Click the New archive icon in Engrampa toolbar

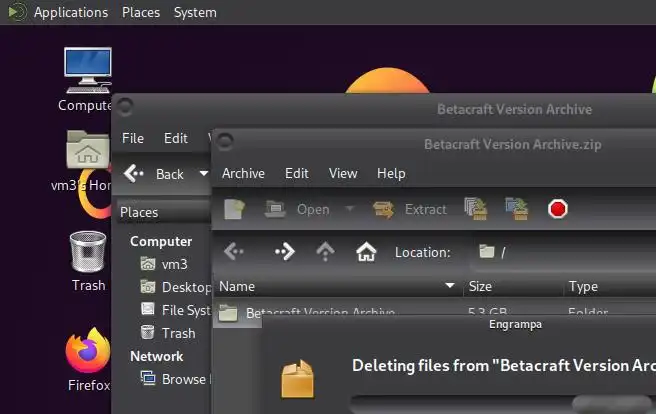tap(234, 209)
